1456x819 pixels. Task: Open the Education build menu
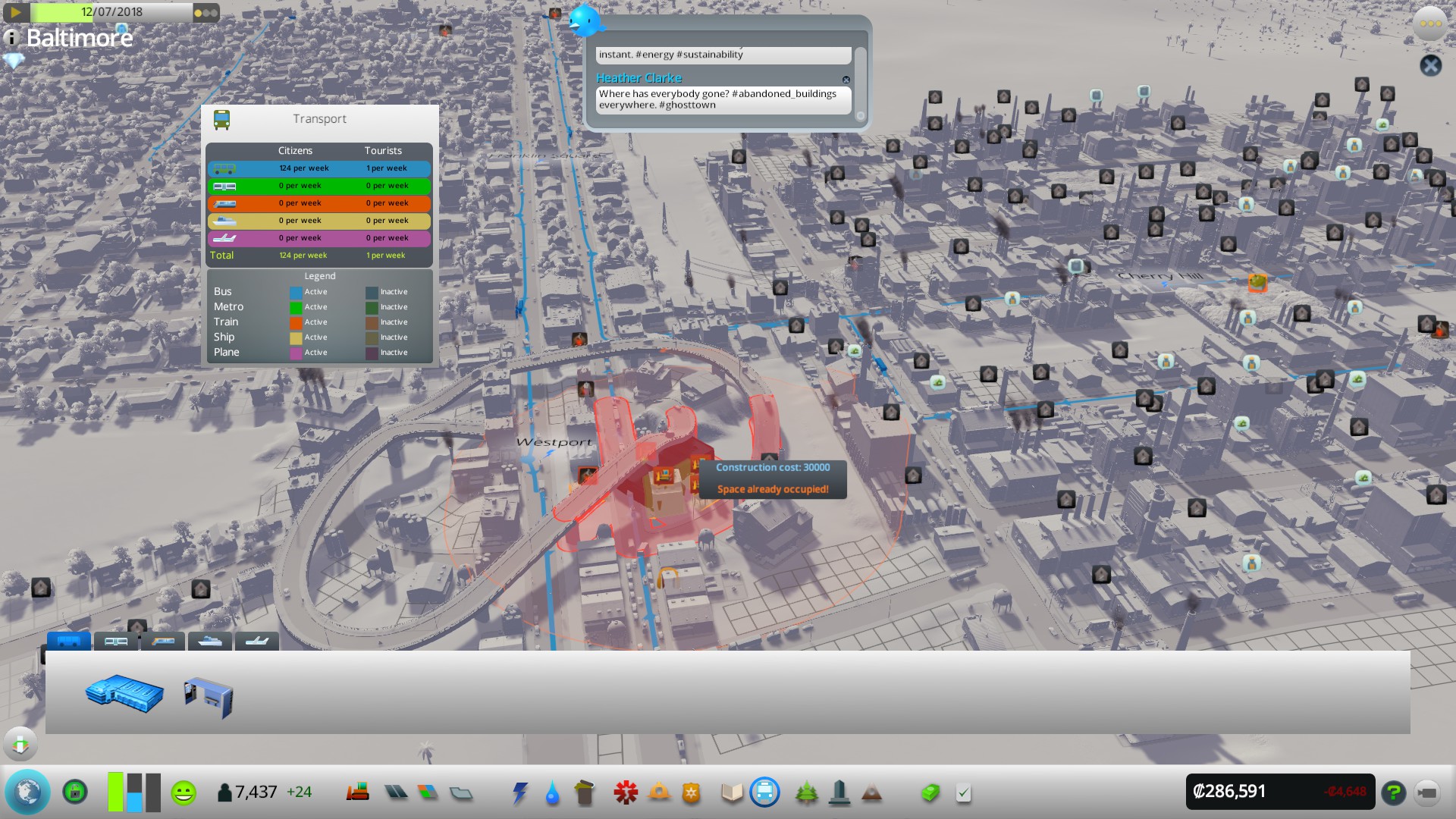click(732, 793)
